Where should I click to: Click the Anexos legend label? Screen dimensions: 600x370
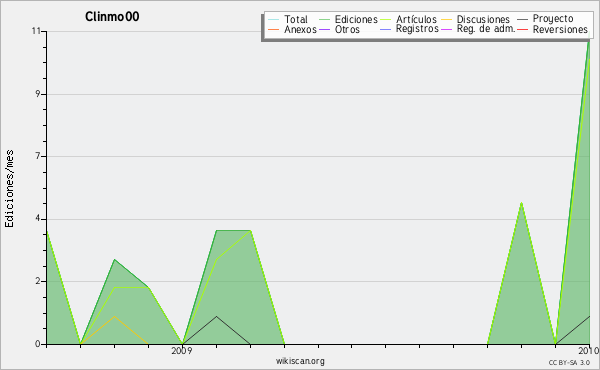point(300,29)
